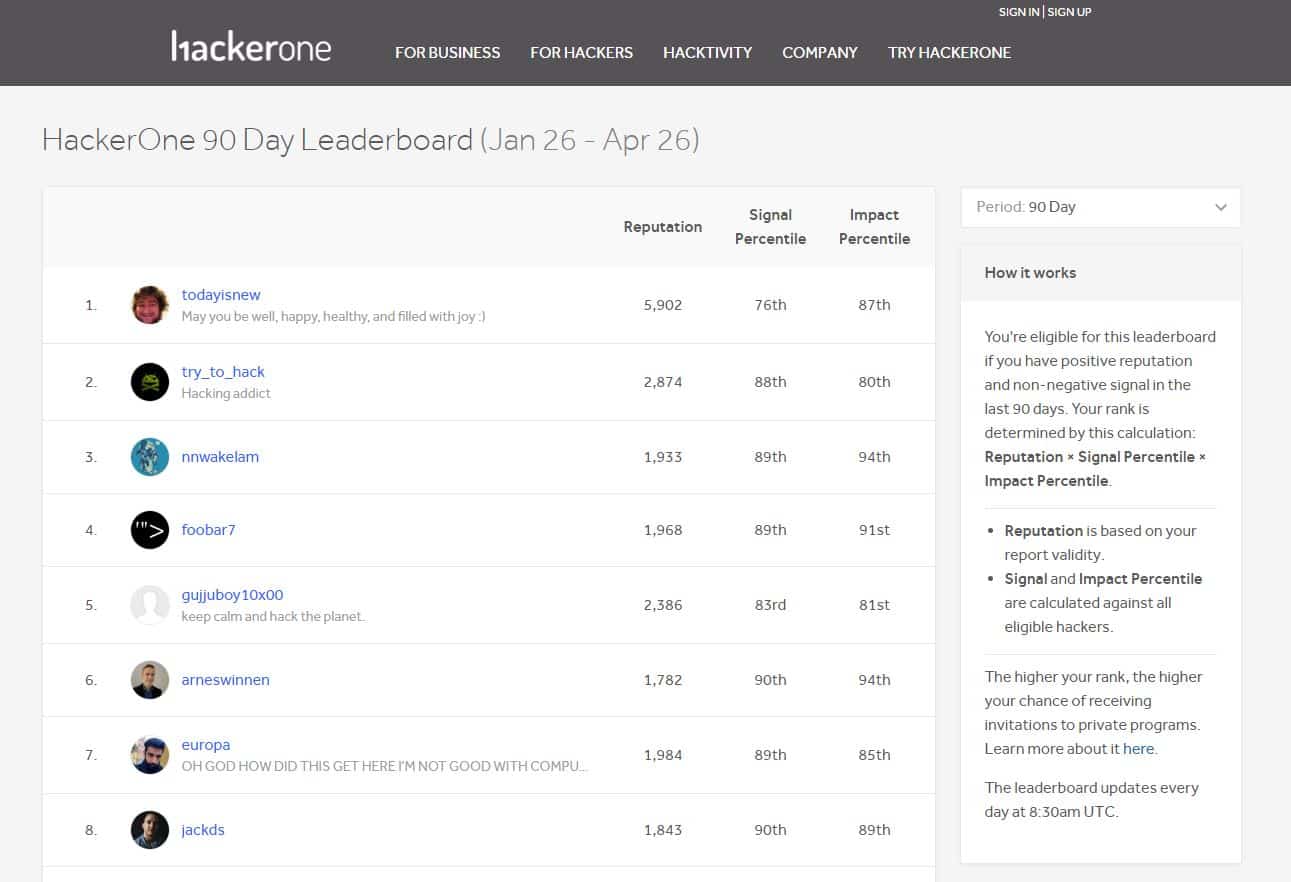Click the SIGN IN link
This screenshot has width=1291, height=882.
[x=1018, y=12]
